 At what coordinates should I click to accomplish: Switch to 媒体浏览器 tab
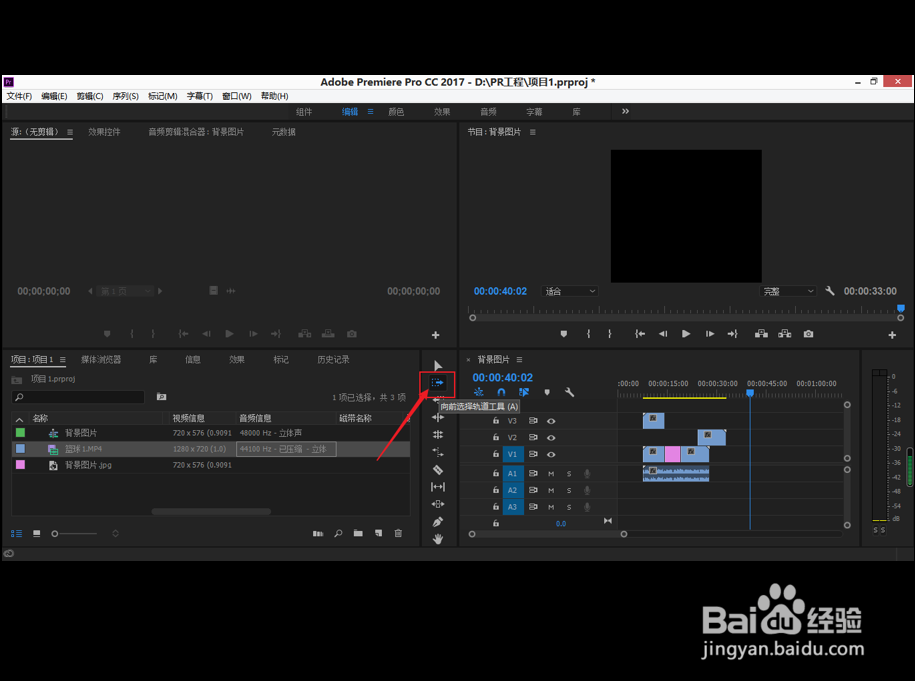tap(101, 360)
